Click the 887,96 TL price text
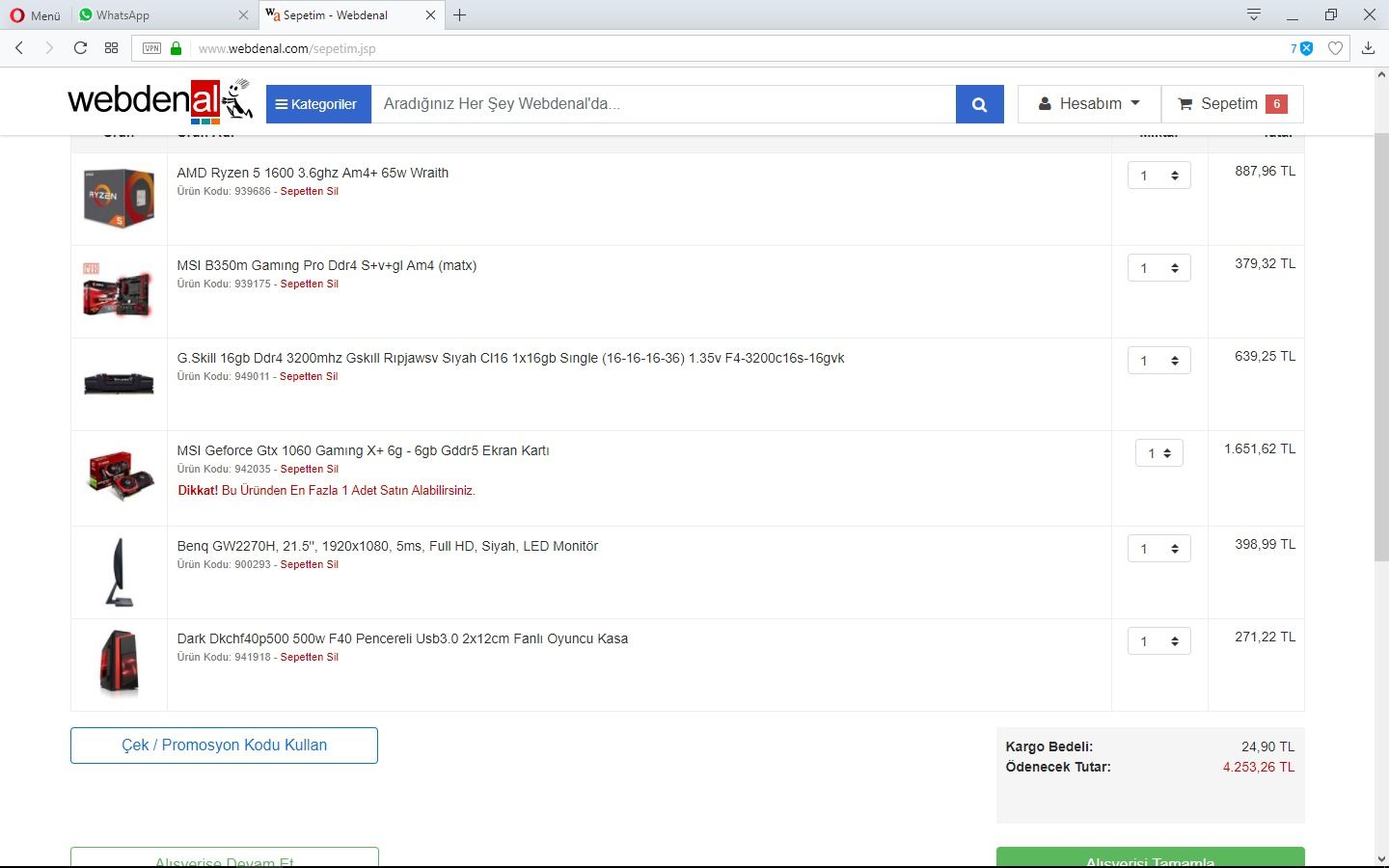 (x=1265, y=171)
